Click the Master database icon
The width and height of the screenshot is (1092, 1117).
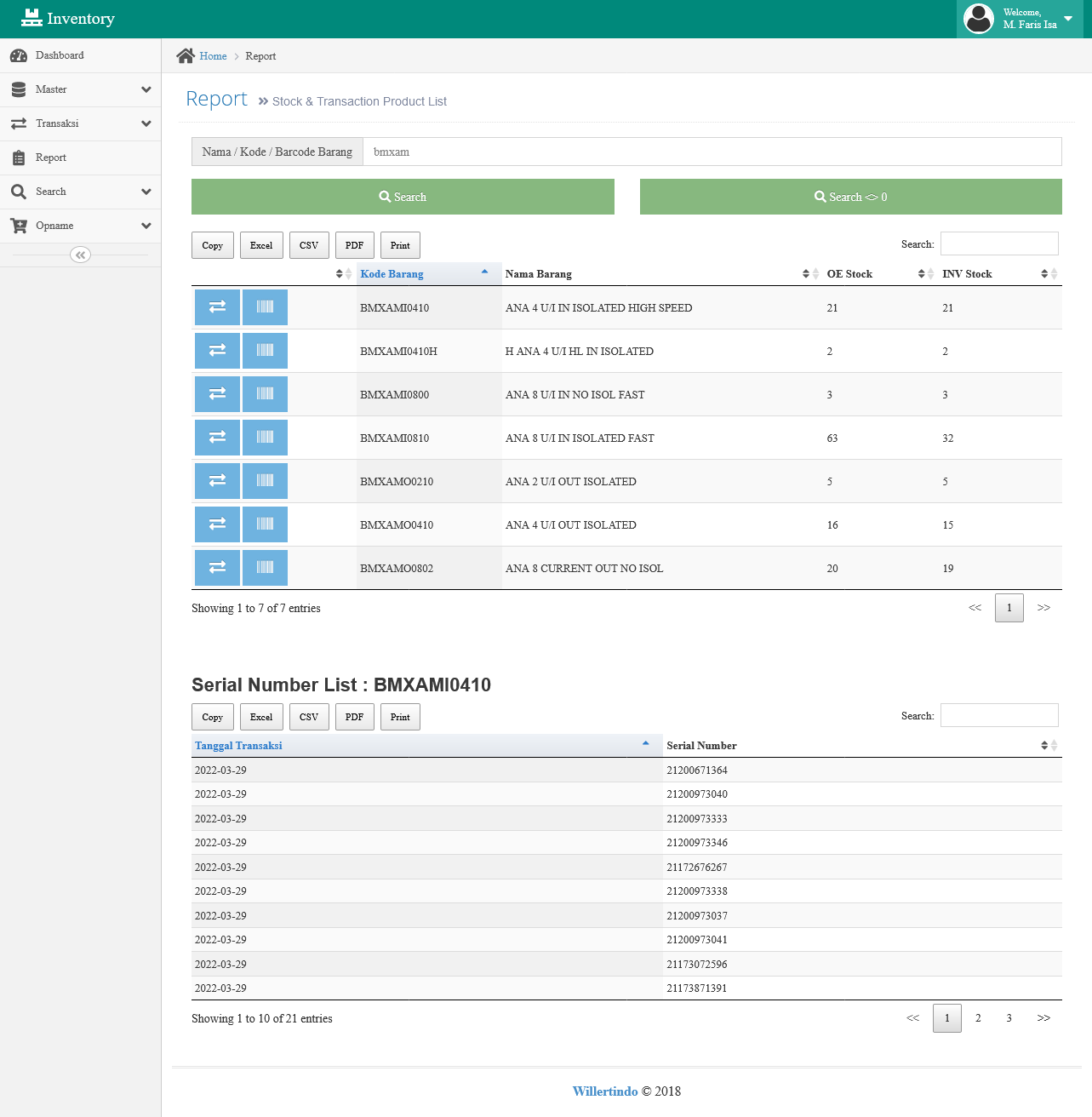(x=19, y=89)
